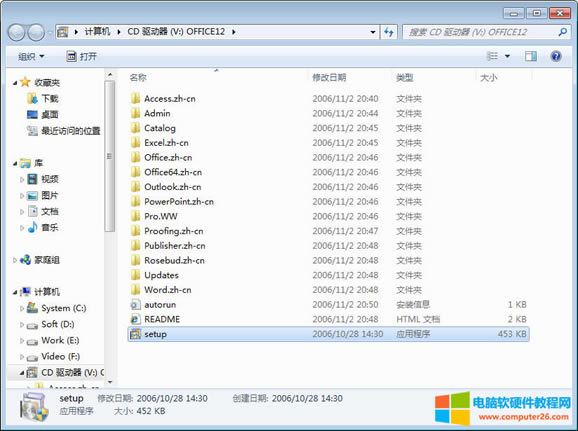Click the navigation pane scrollbar thumb
Screen dimensions: 578x431
pyautogui.click(x=109, y=156)
